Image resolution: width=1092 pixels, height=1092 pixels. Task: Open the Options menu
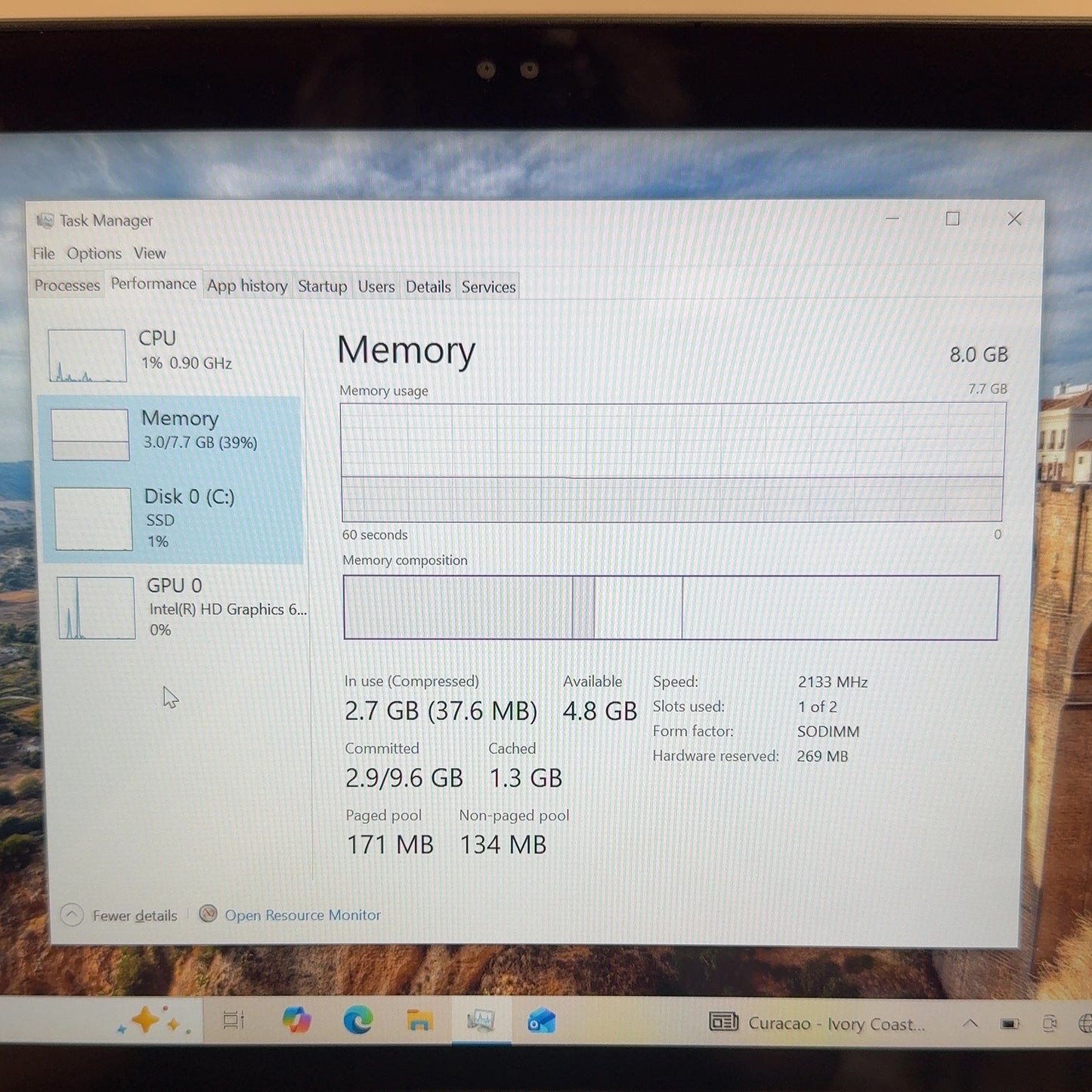point(94,253)
